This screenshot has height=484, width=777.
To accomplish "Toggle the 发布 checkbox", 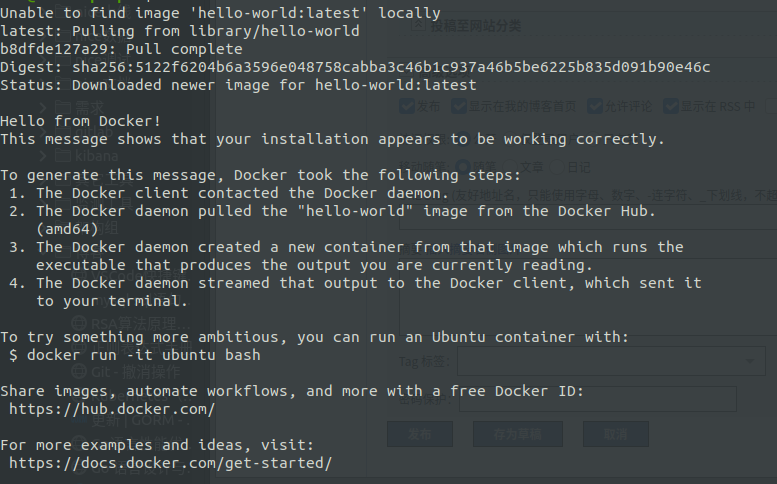I will point(408,106).
